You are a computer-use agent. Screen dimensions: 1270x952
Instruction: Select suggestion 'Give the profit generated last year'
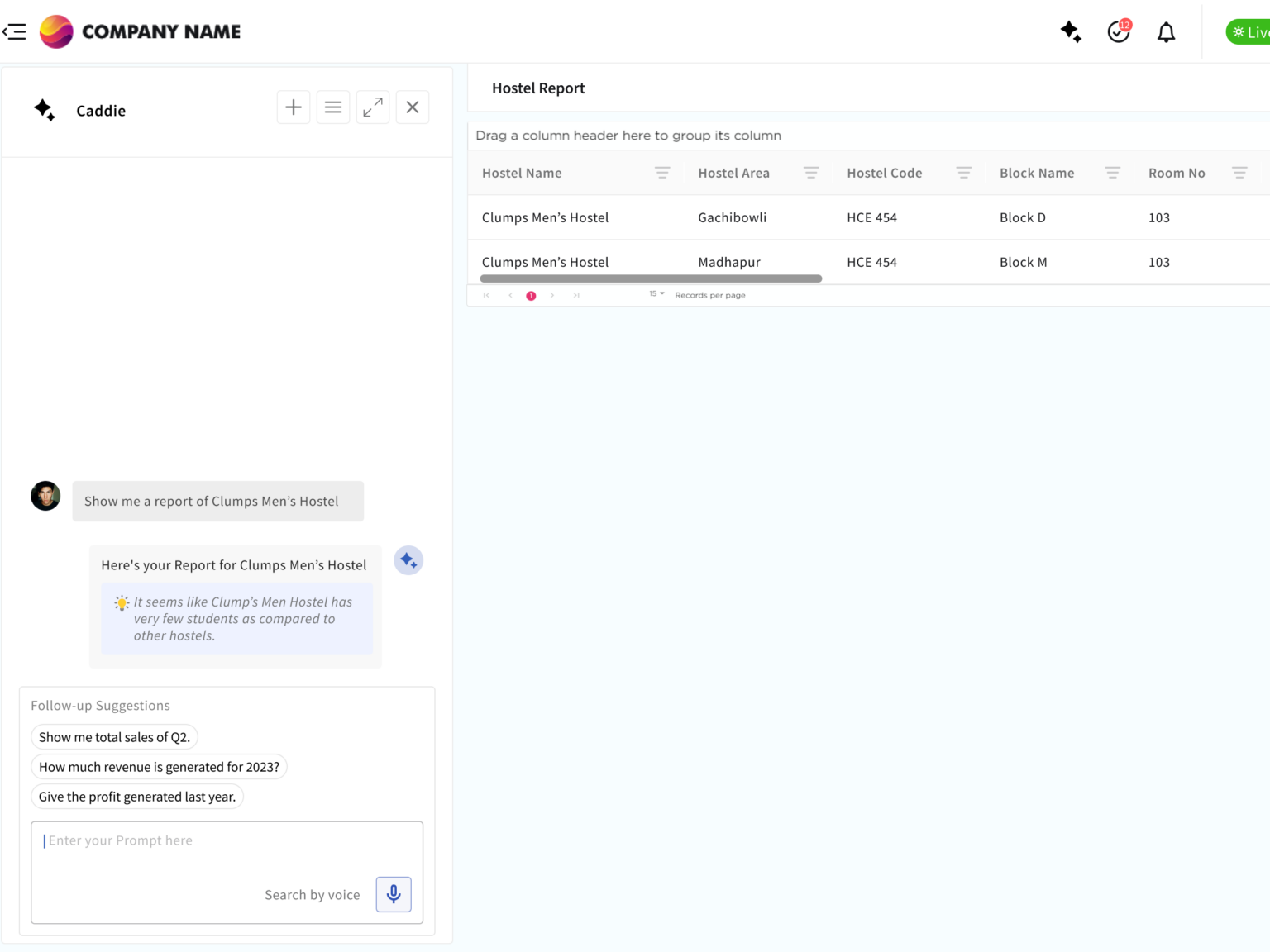[137, 796]
